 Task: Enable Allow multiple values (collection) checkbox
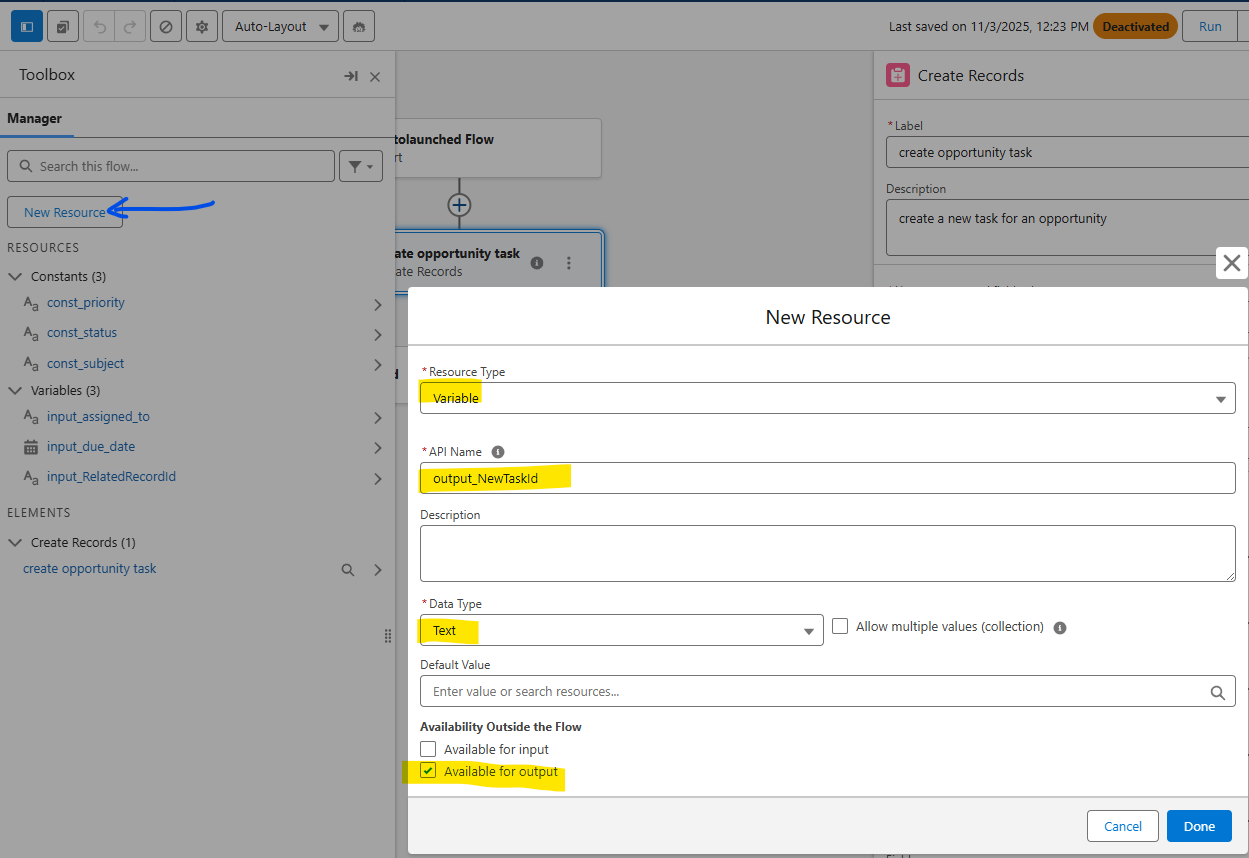tap(840, 626)
